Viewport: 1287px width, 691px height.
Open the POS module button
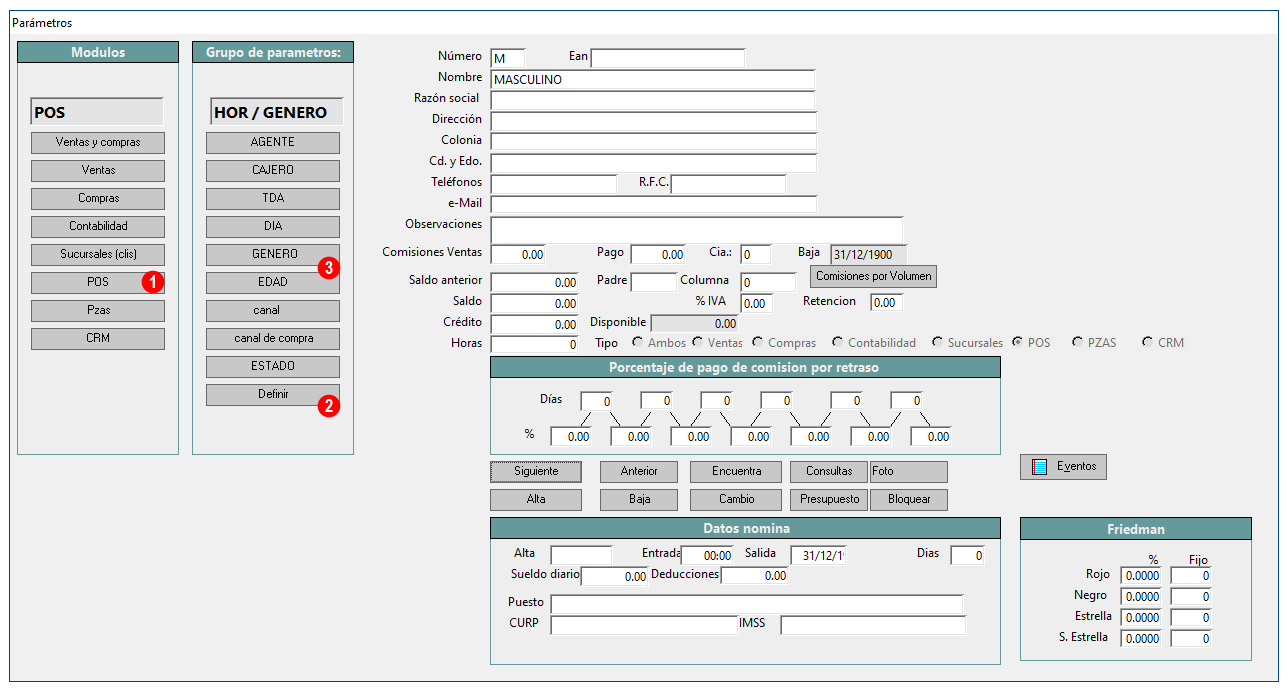tap(98, 282)
